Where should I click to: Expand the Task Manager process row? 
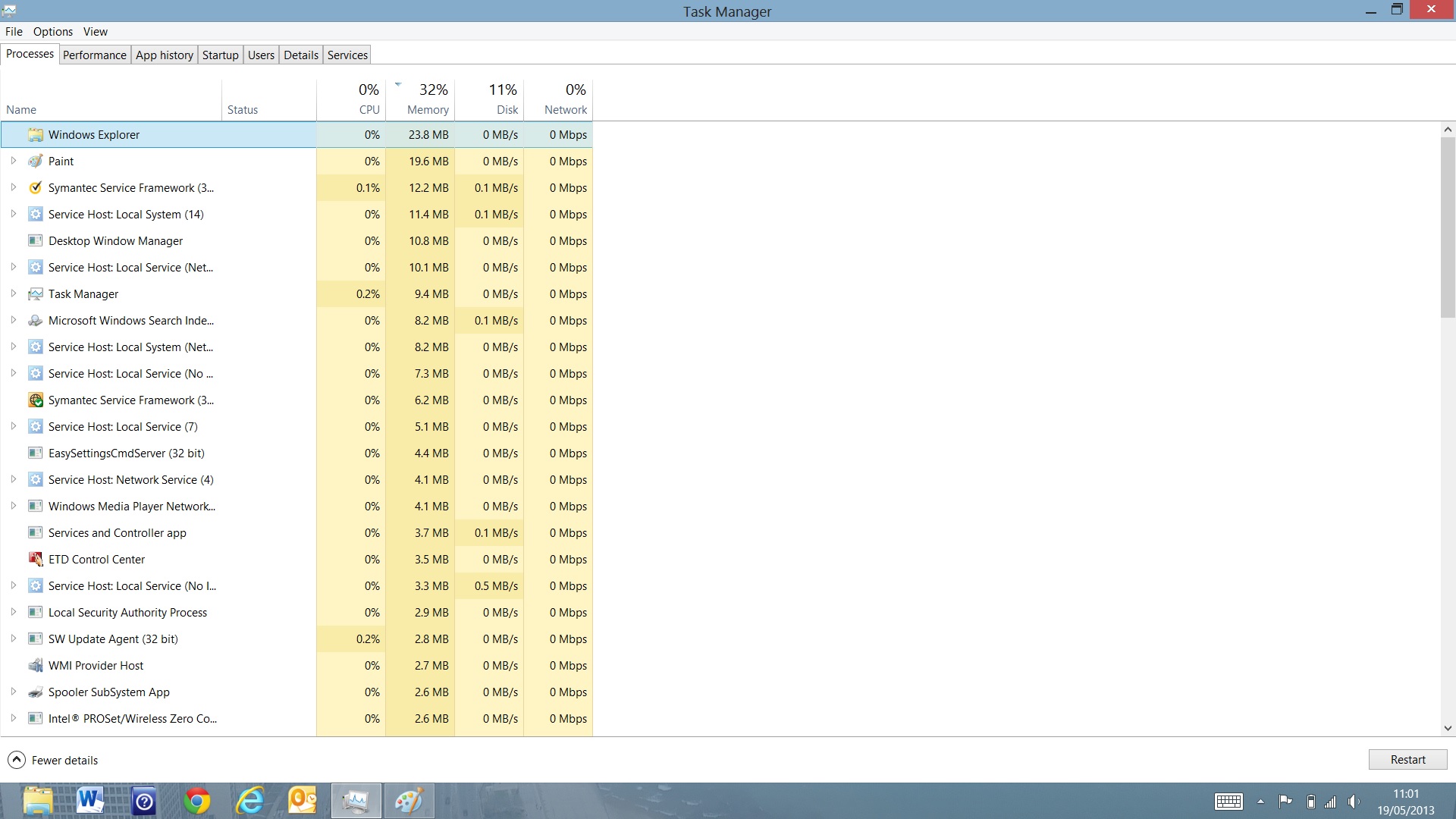tap(13, 293)
